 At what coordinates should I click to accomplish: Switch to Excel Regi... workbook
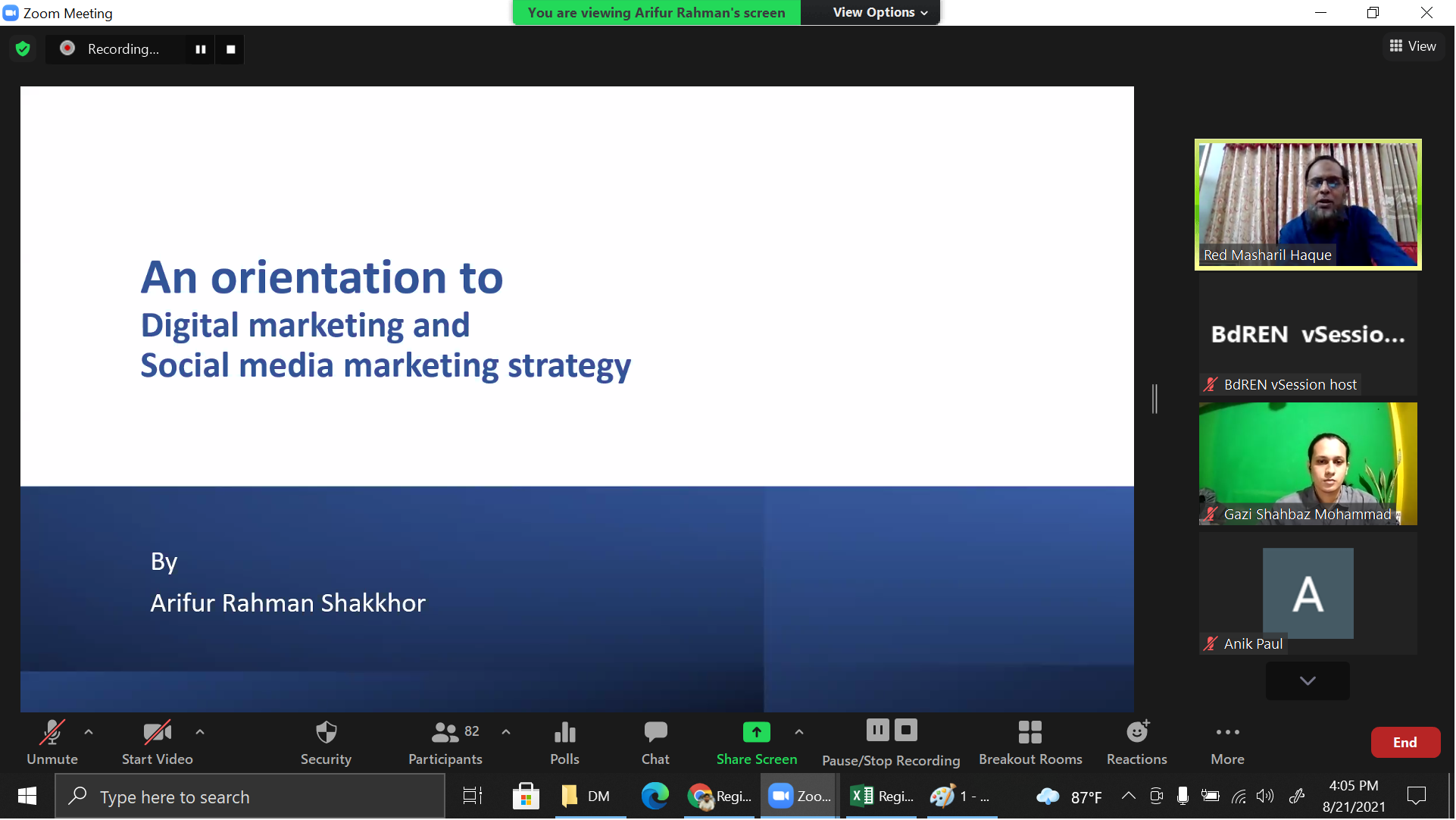(x=883, y=797)
